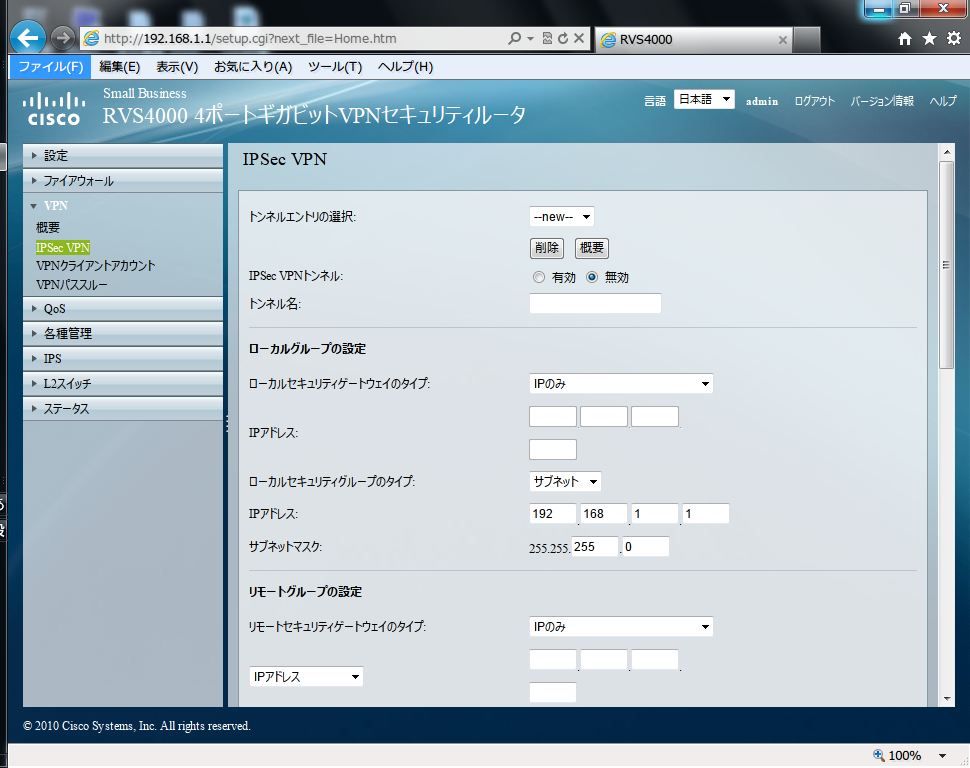This screenshot has height=768, width=970.
Task: Open the 表示(V) menu
Action: tap(177, 67)
